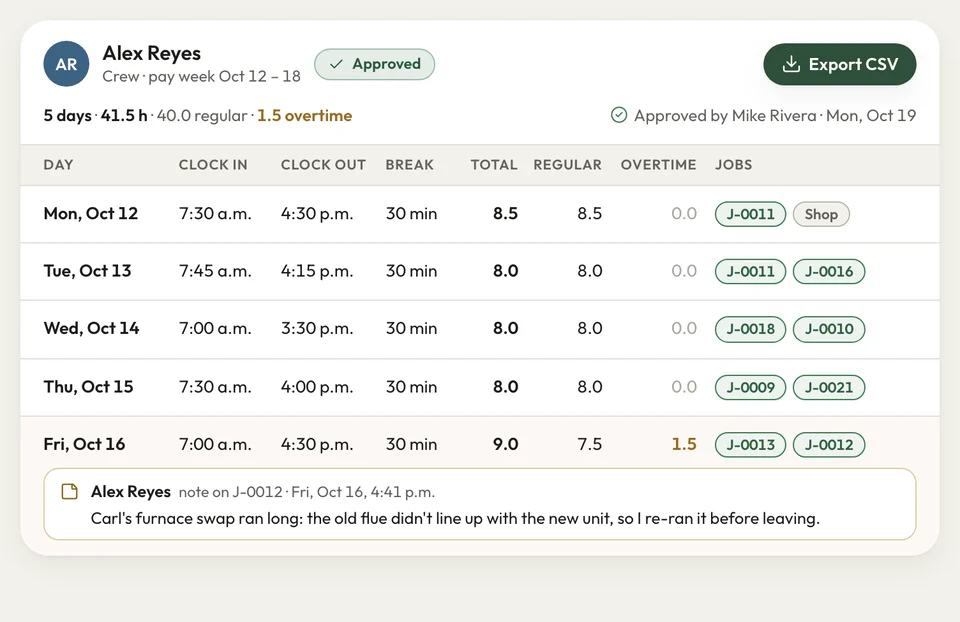Click the Approved status badge
This screenshot has width=960, height=622.
pos(375,64)
